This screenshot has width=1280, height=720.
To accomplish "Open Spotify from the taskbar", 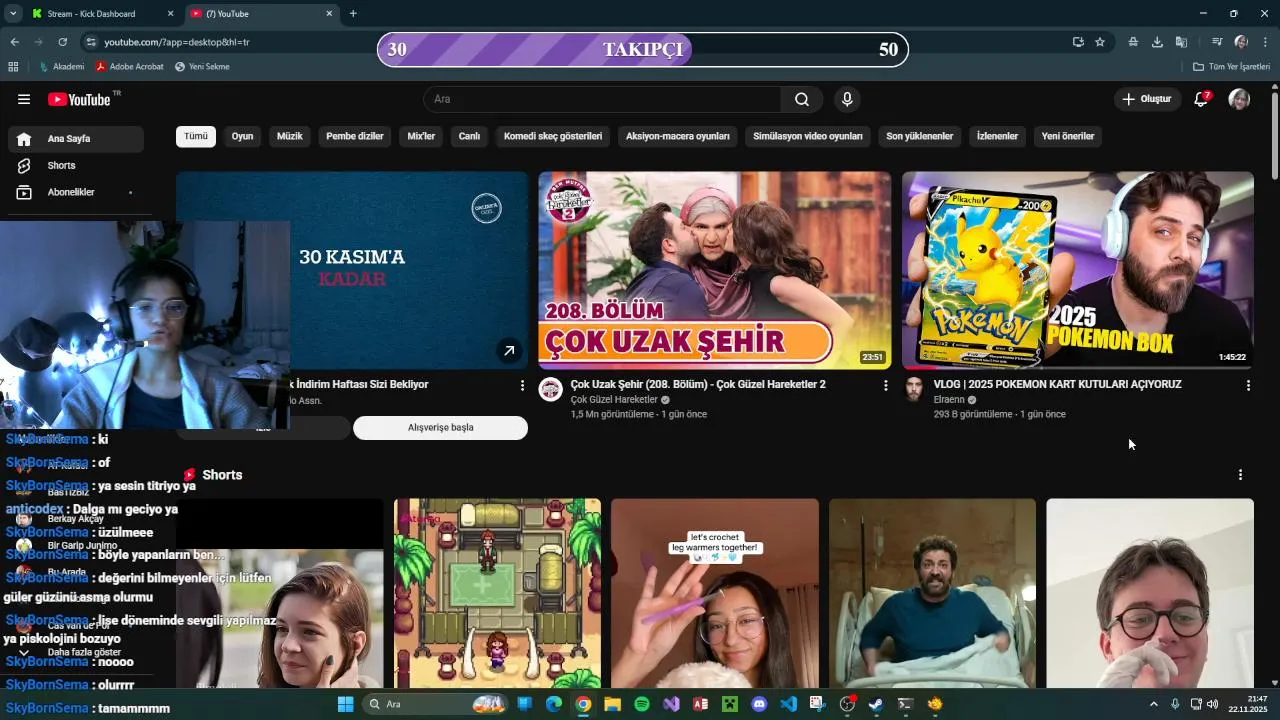I will (642, 704).
